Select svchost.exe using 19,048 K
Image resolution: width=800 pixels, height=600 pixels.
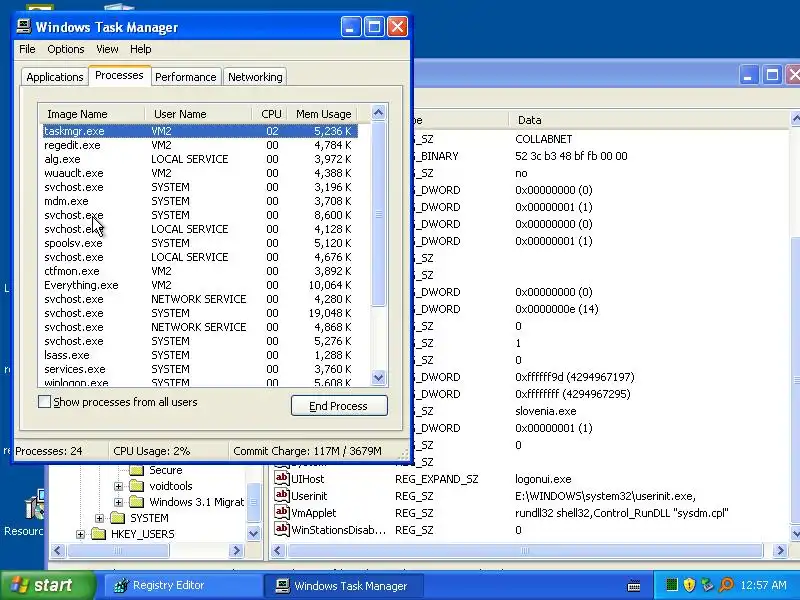click(200, 313)
